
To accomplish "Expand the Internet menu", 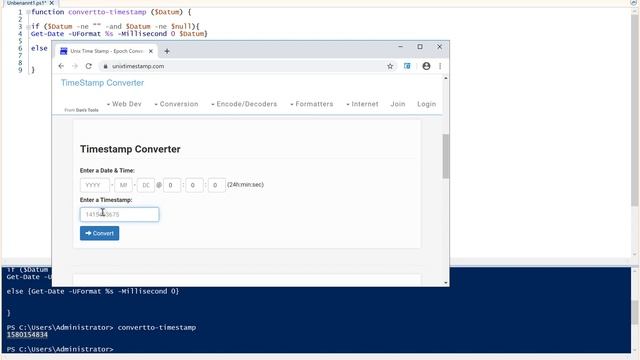I will coord(362,104).
